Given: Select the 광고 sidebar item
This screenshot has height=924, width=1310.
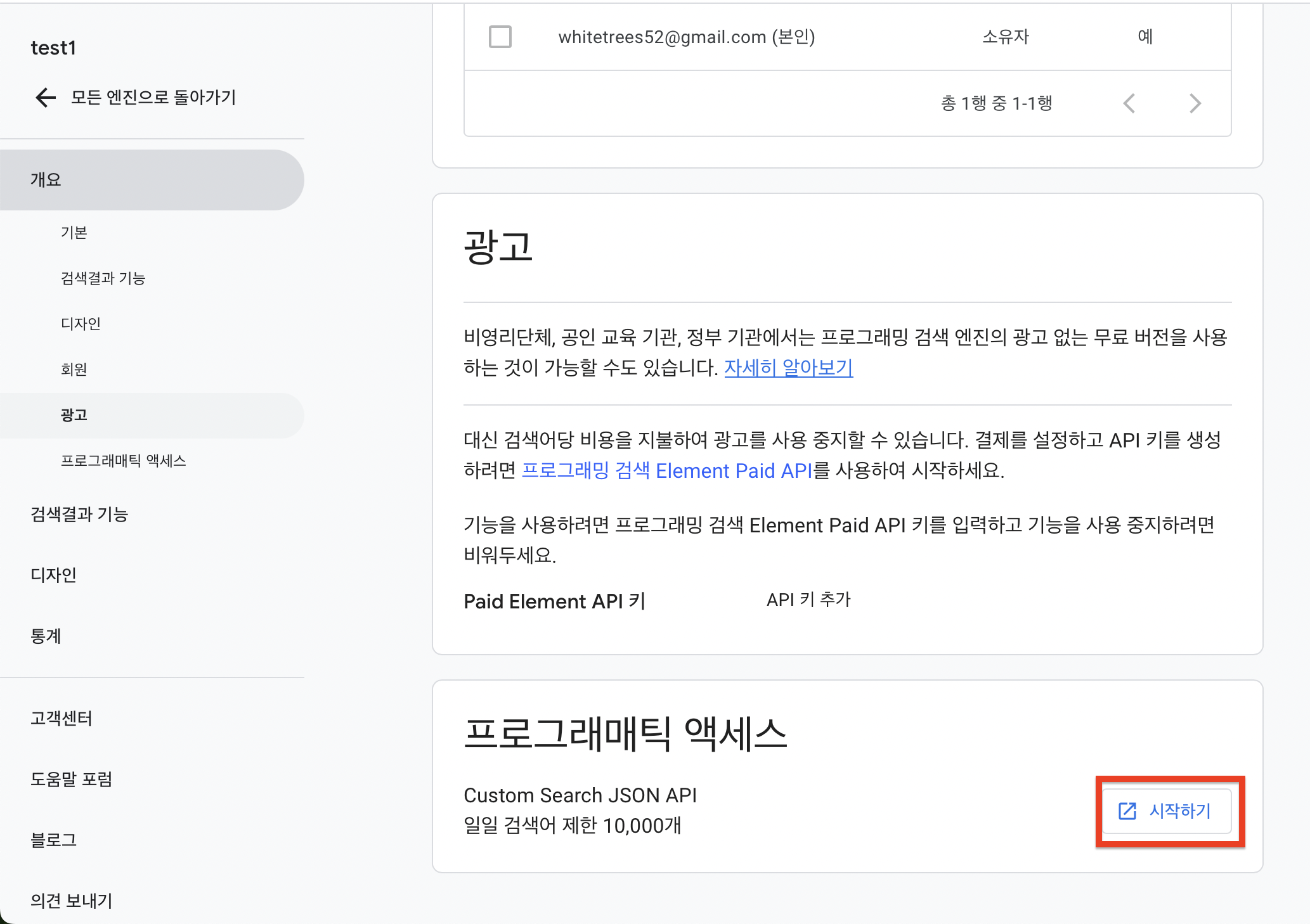Looking at the screenshot, I should coord(74,415).
